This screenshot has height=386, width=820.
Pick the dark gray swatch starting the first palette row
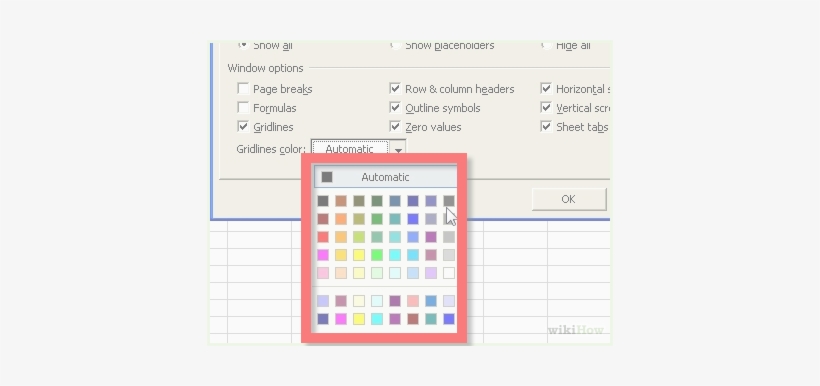323,201
